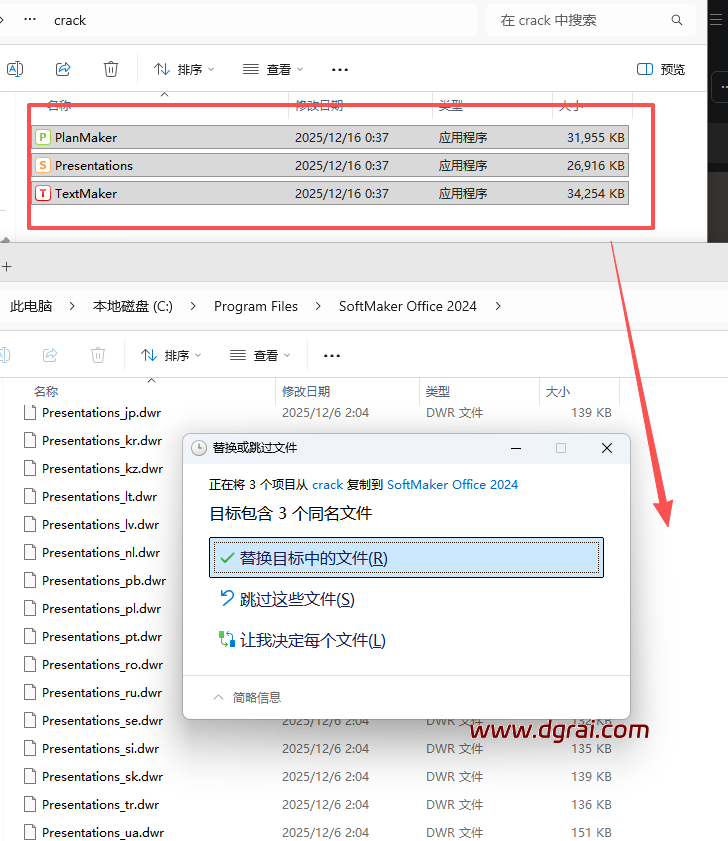The image size is (728, 841).
Task: Select file Presentations_sk.dwr
Action: 102,776
